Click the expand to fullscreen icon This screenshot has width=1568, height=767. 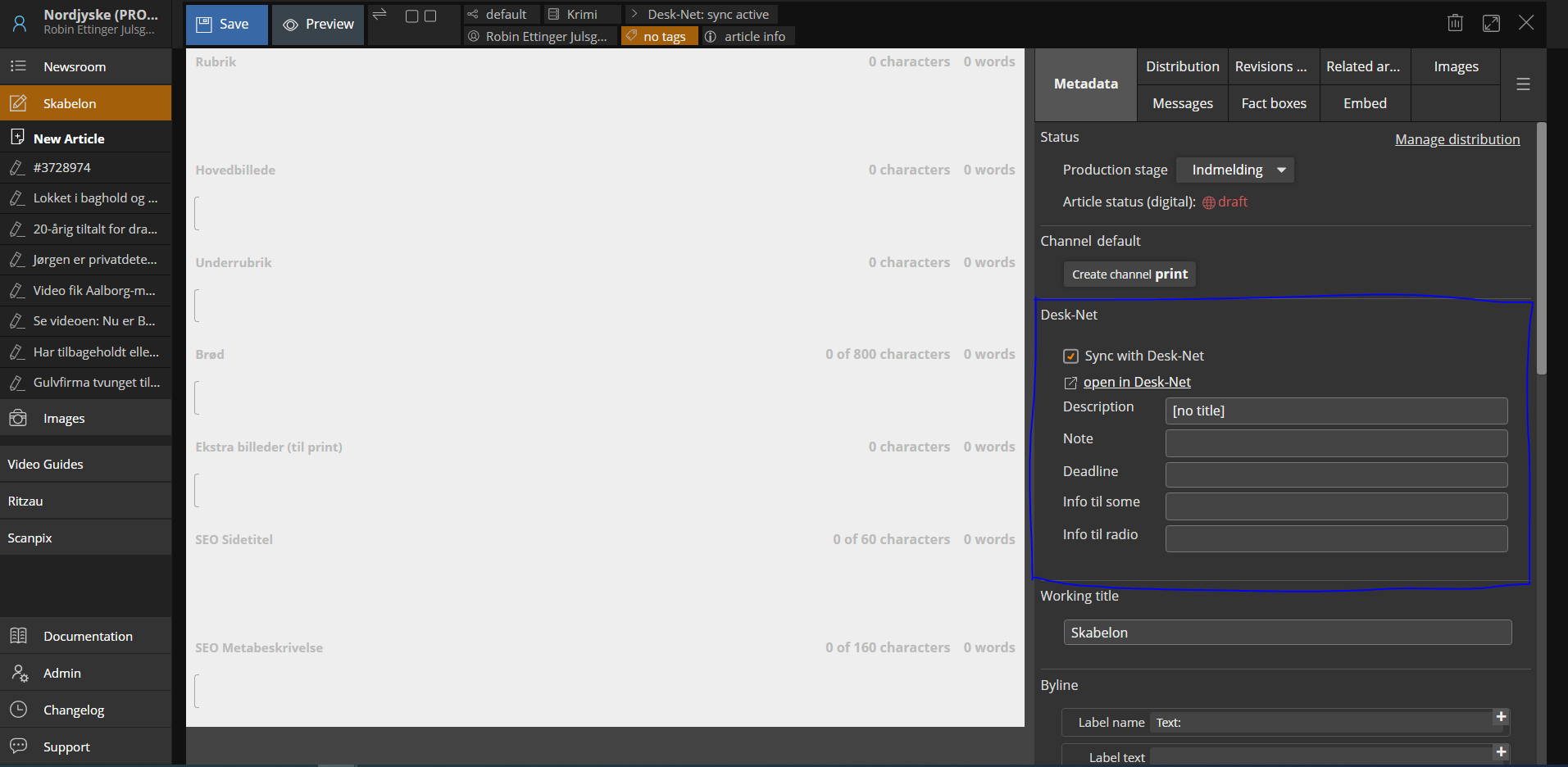(1491, 23)
